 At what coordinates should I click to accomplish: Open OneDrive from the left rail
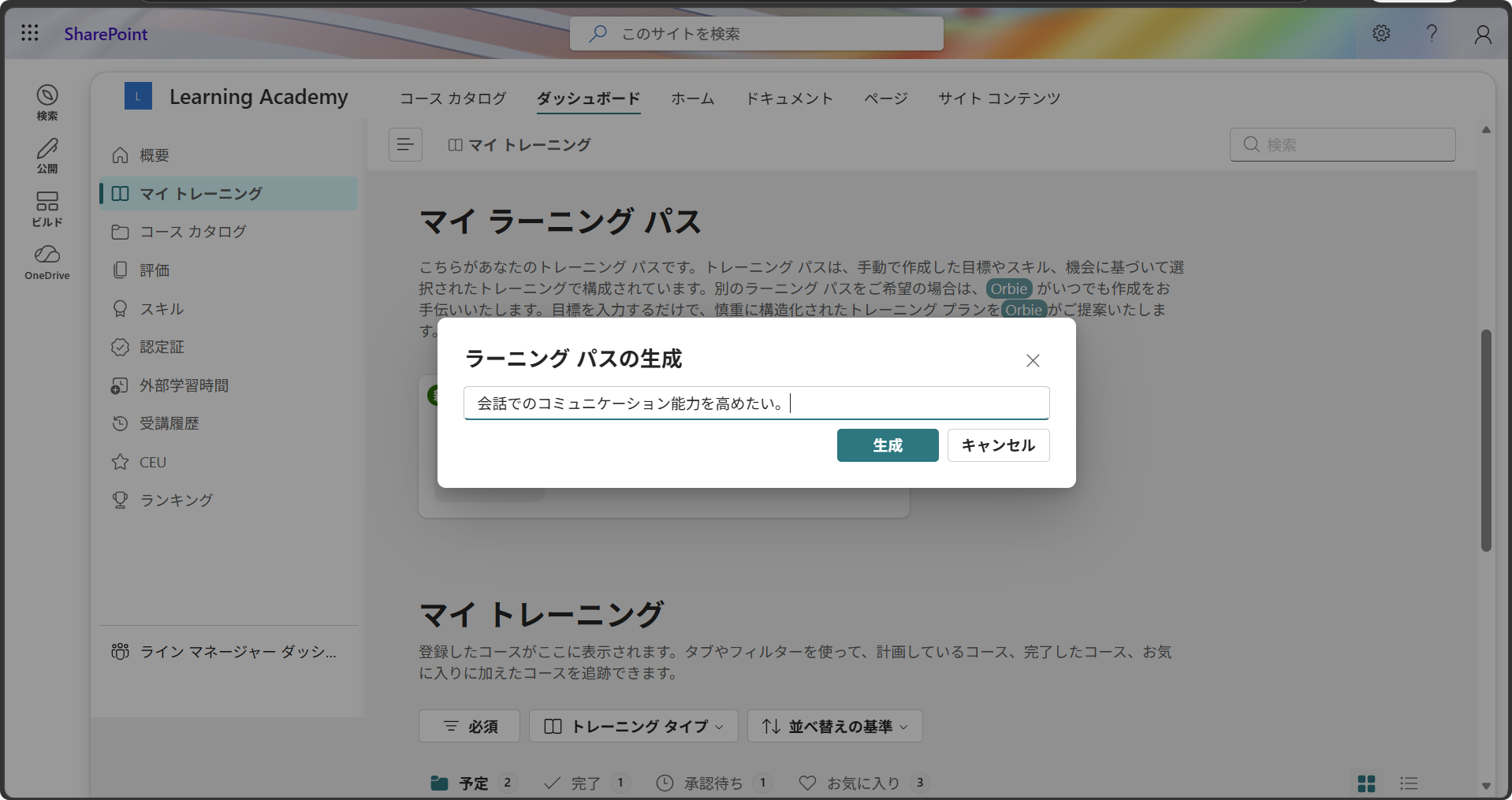point(47,262)
